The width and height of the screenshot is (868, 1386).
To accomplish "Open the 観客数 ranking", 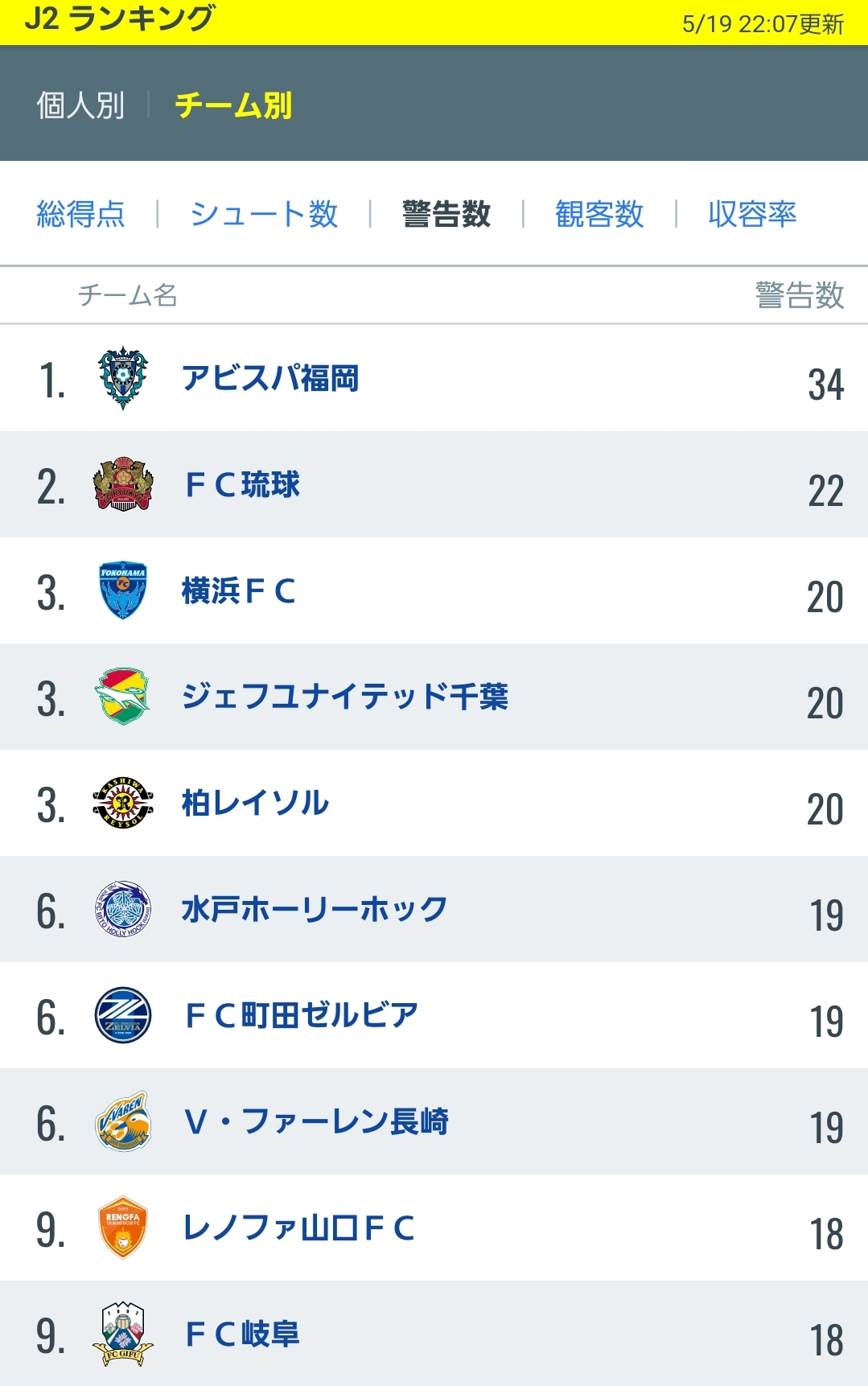I will click(x=599, y=214).
